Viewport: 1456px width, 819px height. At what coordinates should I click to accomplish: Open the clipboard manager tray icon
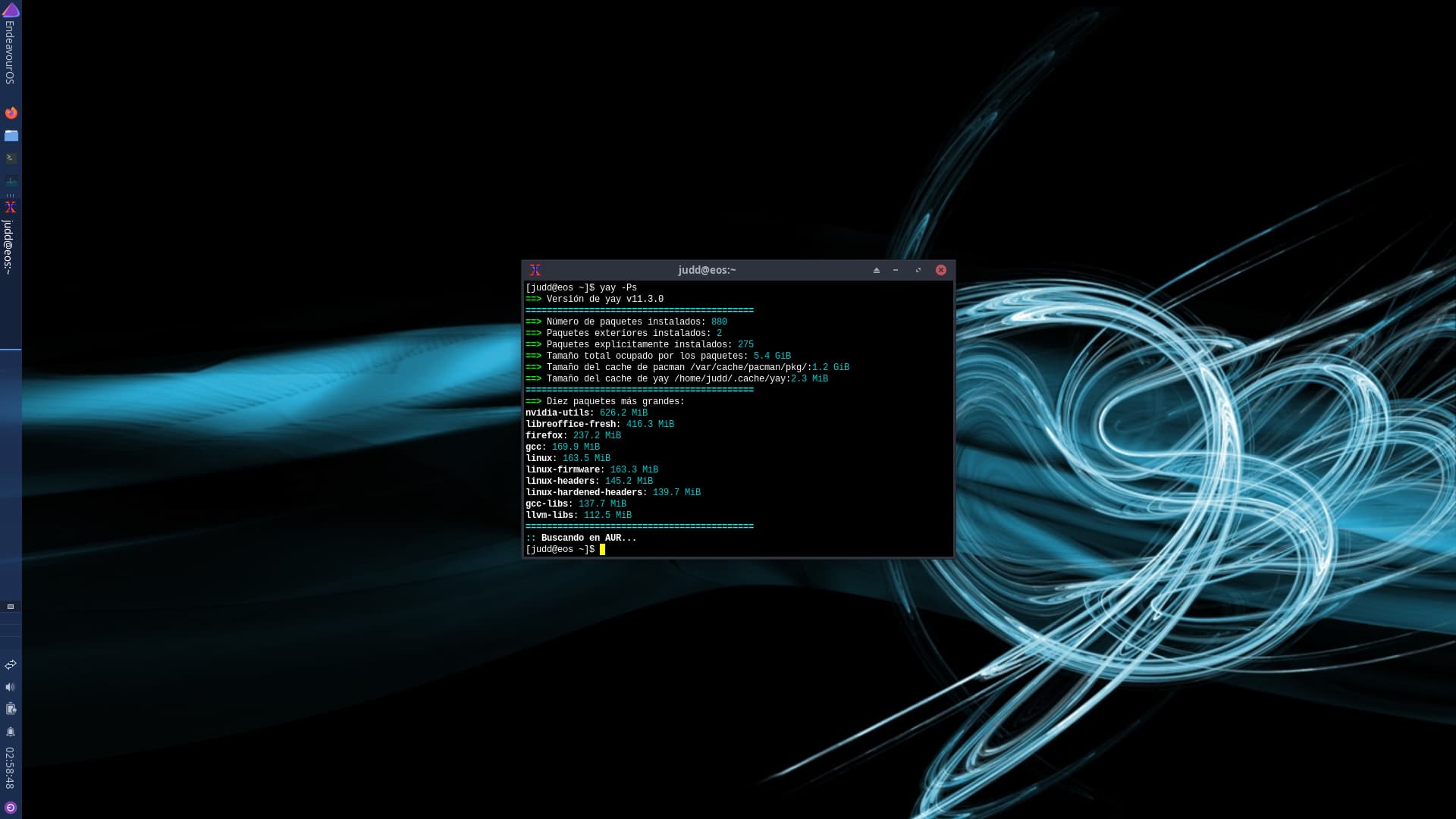(11, 709)
